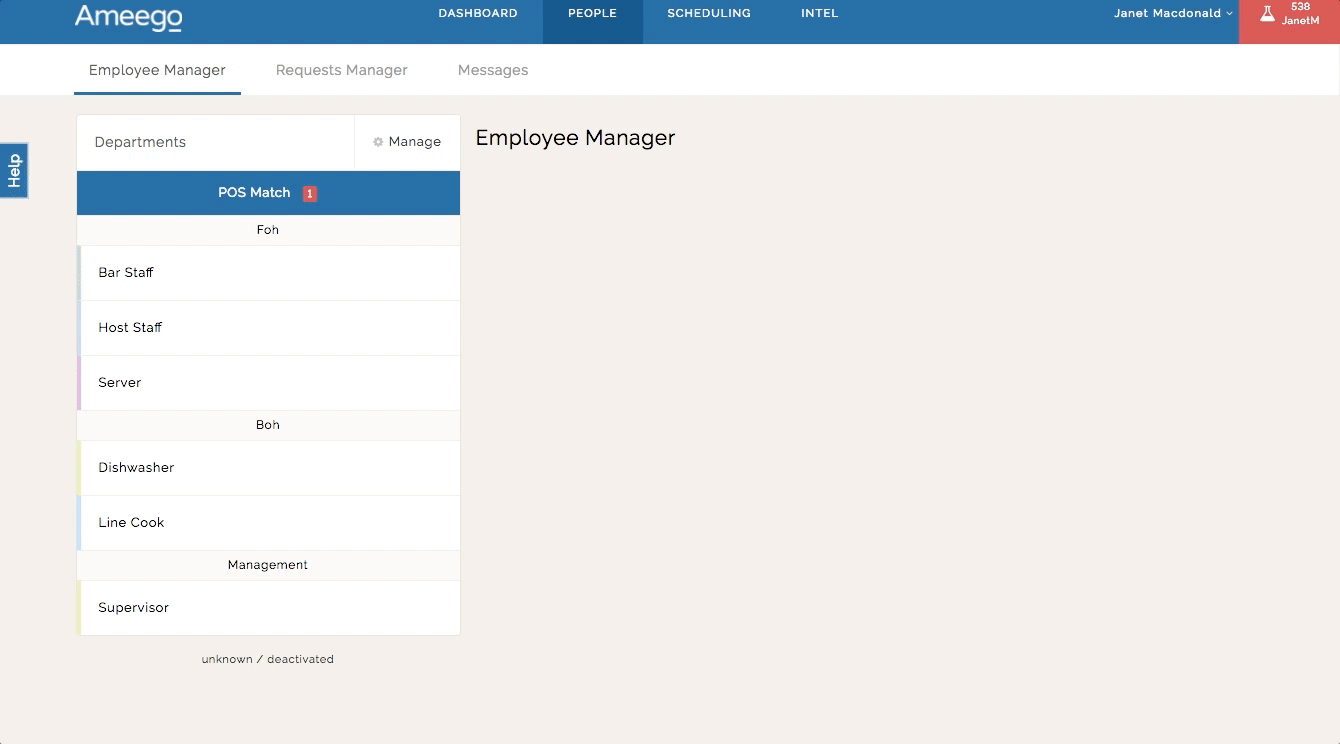Open the Intel menu
The height and width of the screenshot is (744, 1340).
820,14
